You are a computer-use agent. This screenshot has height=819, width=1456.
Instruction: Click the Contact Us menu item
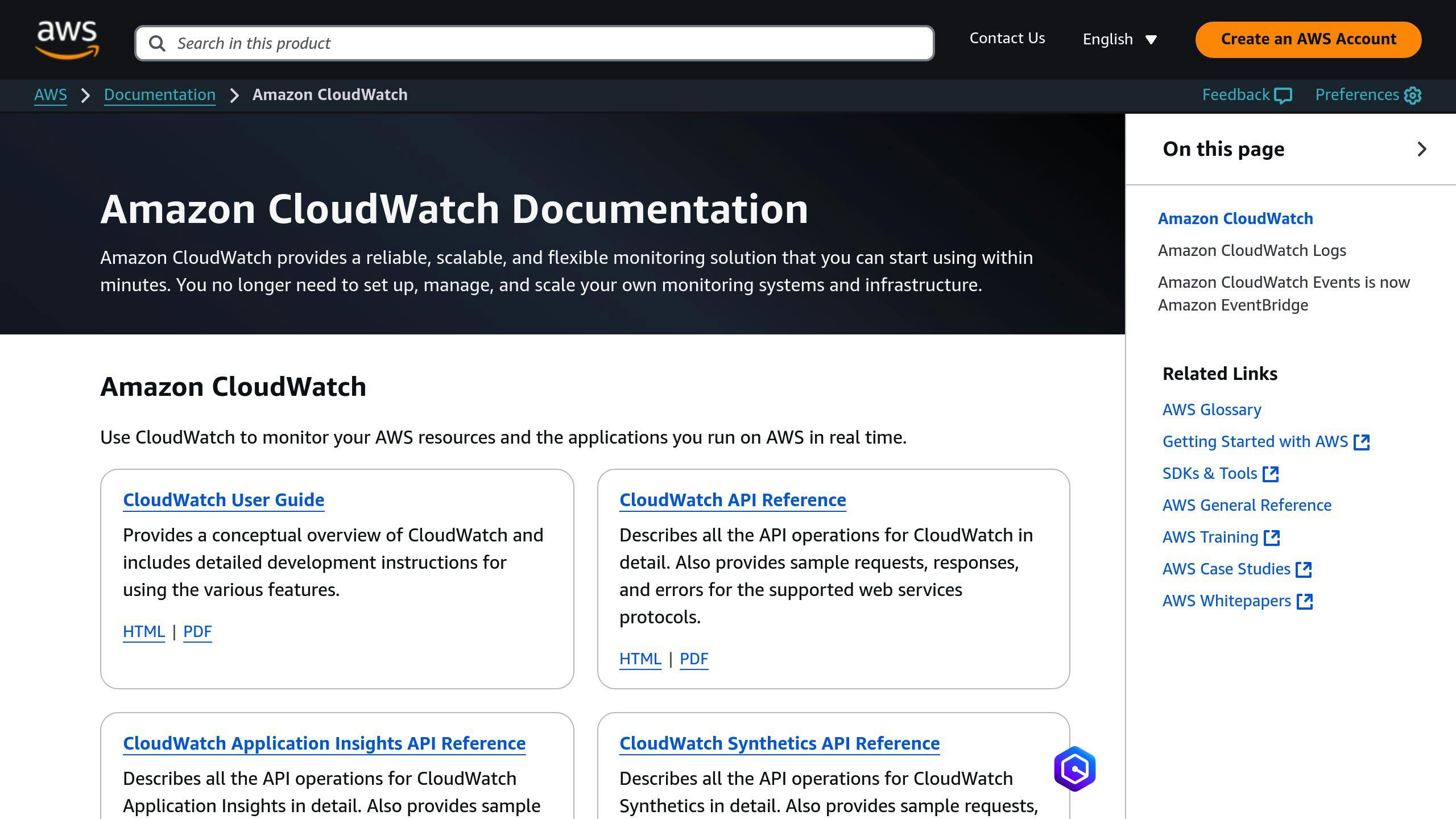point(1007,38)
